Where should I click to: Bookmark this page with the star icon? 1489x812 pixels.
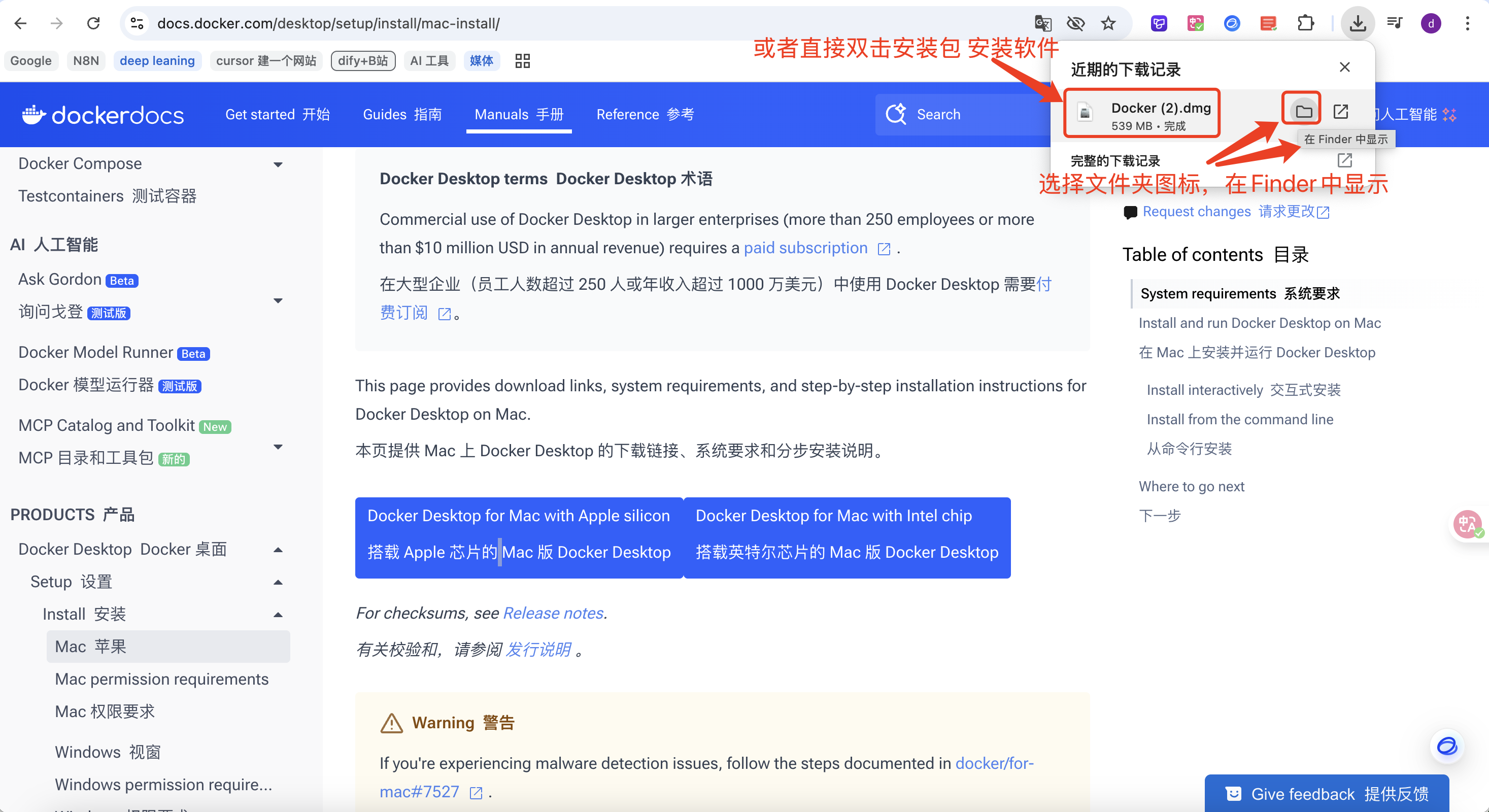(1108, 23)
